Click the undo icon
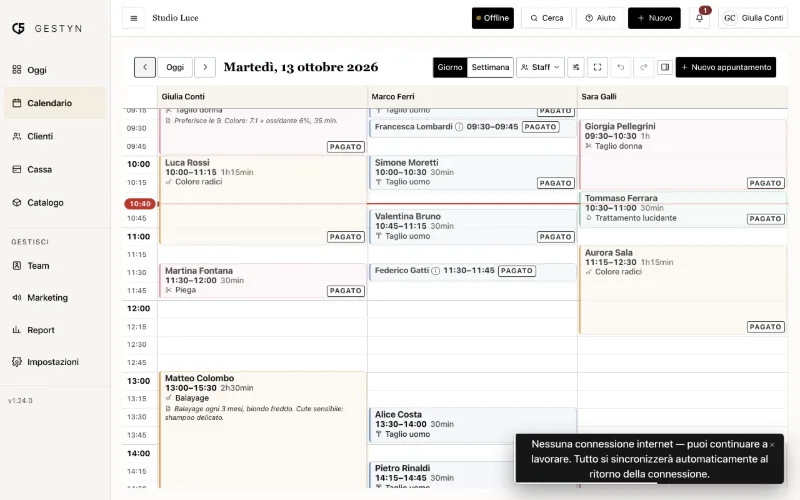 620,67
